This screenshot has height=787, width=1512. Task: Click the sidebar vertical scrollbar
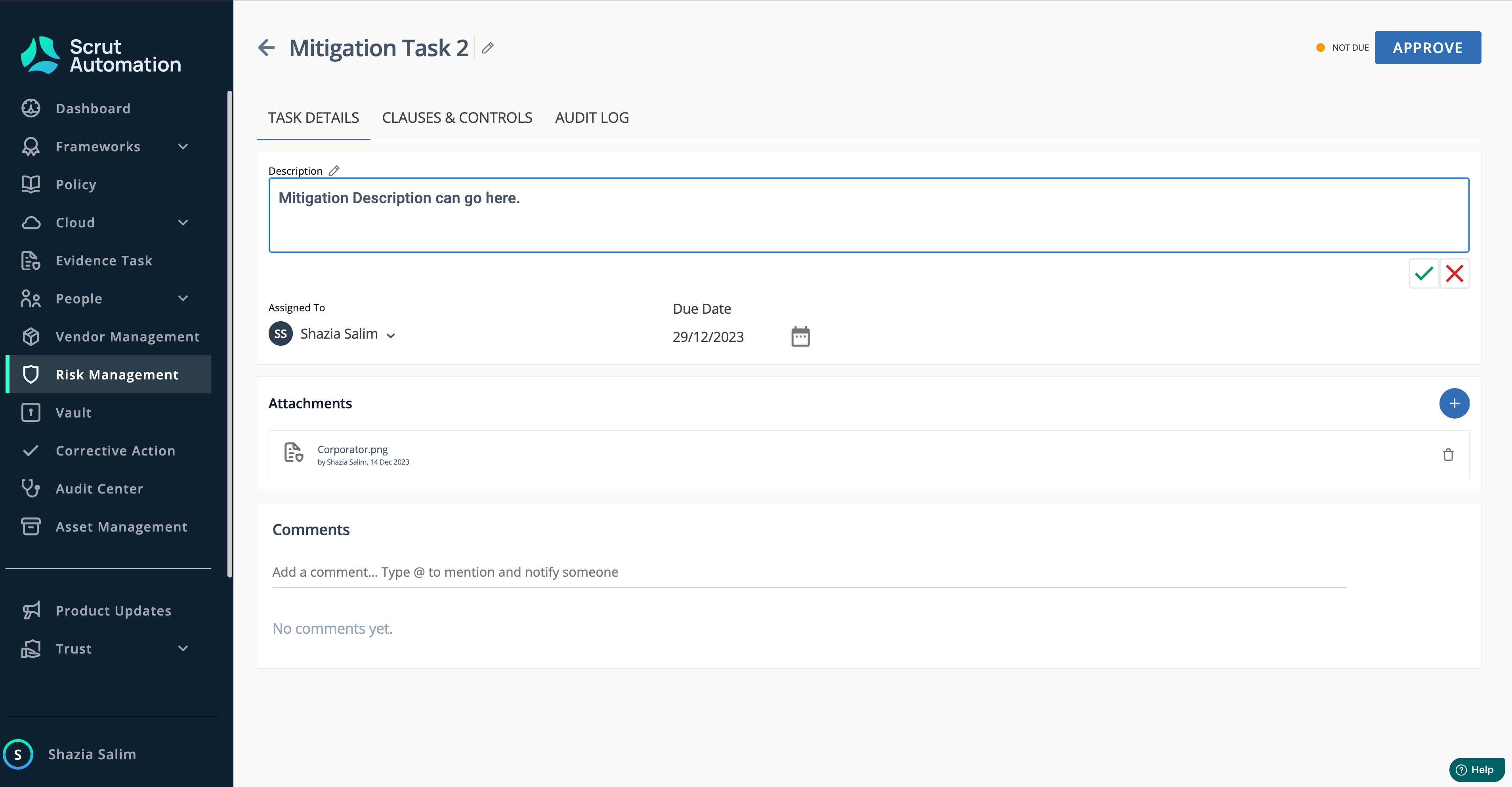coord(229,335)
